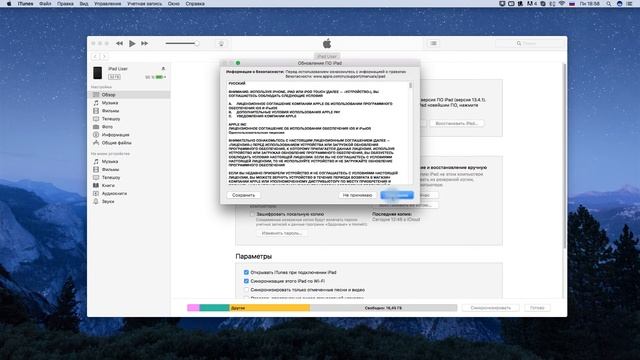Click the Сохранить button in license dialog
The image size is (640, 360).
pyautogui.click(x=243, y=195)
